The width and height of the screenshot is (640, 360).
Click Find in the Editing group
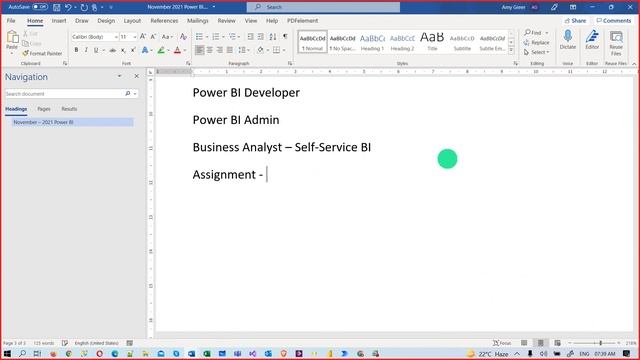click(x=533, y=33)
